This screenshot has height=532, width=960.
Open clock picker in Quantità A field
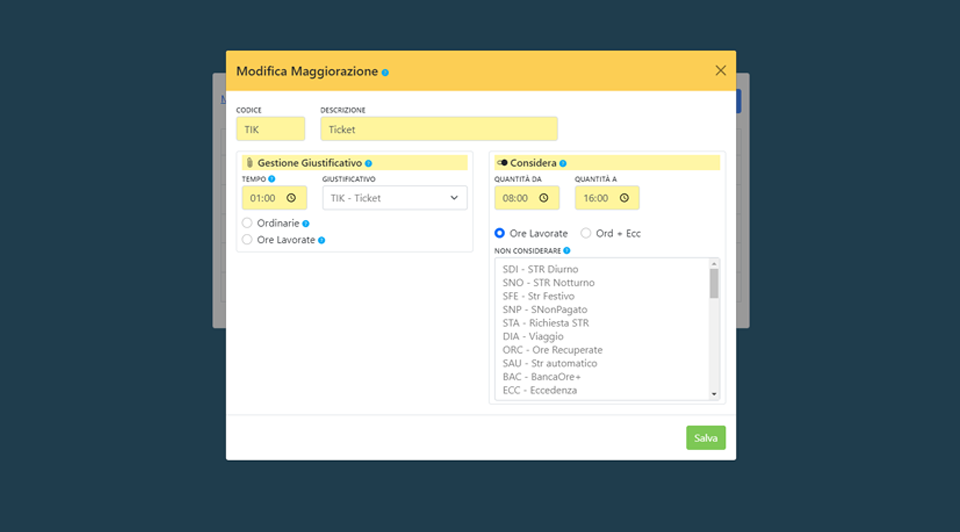[x=624, y=198]
